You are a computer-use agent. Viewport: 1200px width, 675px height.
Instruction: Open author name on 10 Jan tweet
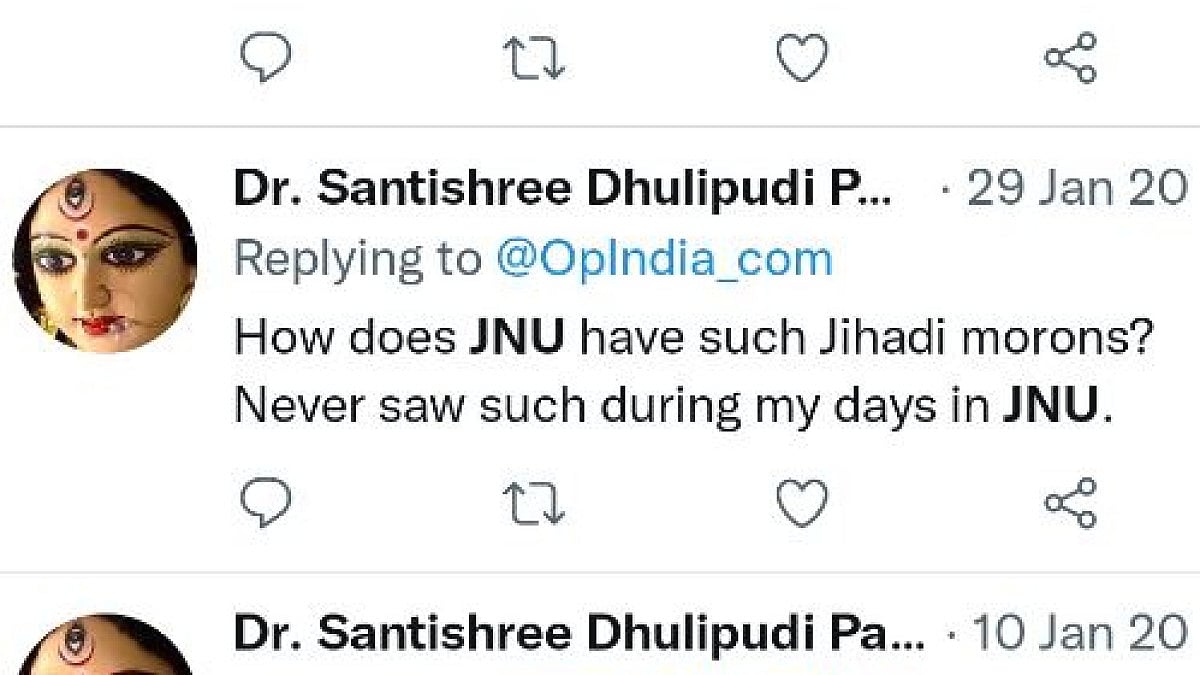click(x=579, y=634)
